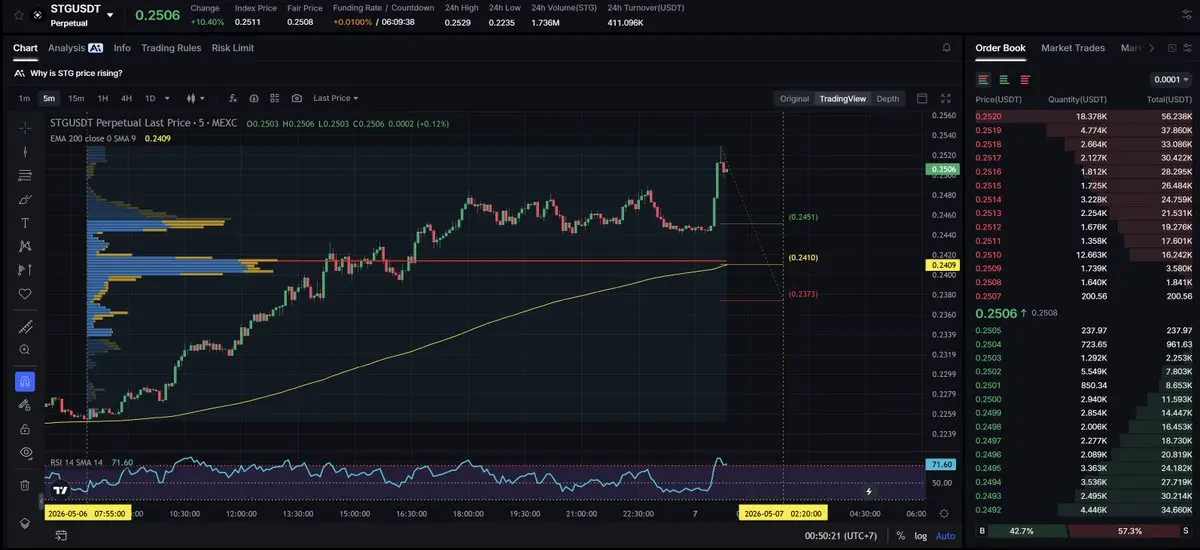Open the go to date icon
1200x550 pixels.
pos(61,535)
